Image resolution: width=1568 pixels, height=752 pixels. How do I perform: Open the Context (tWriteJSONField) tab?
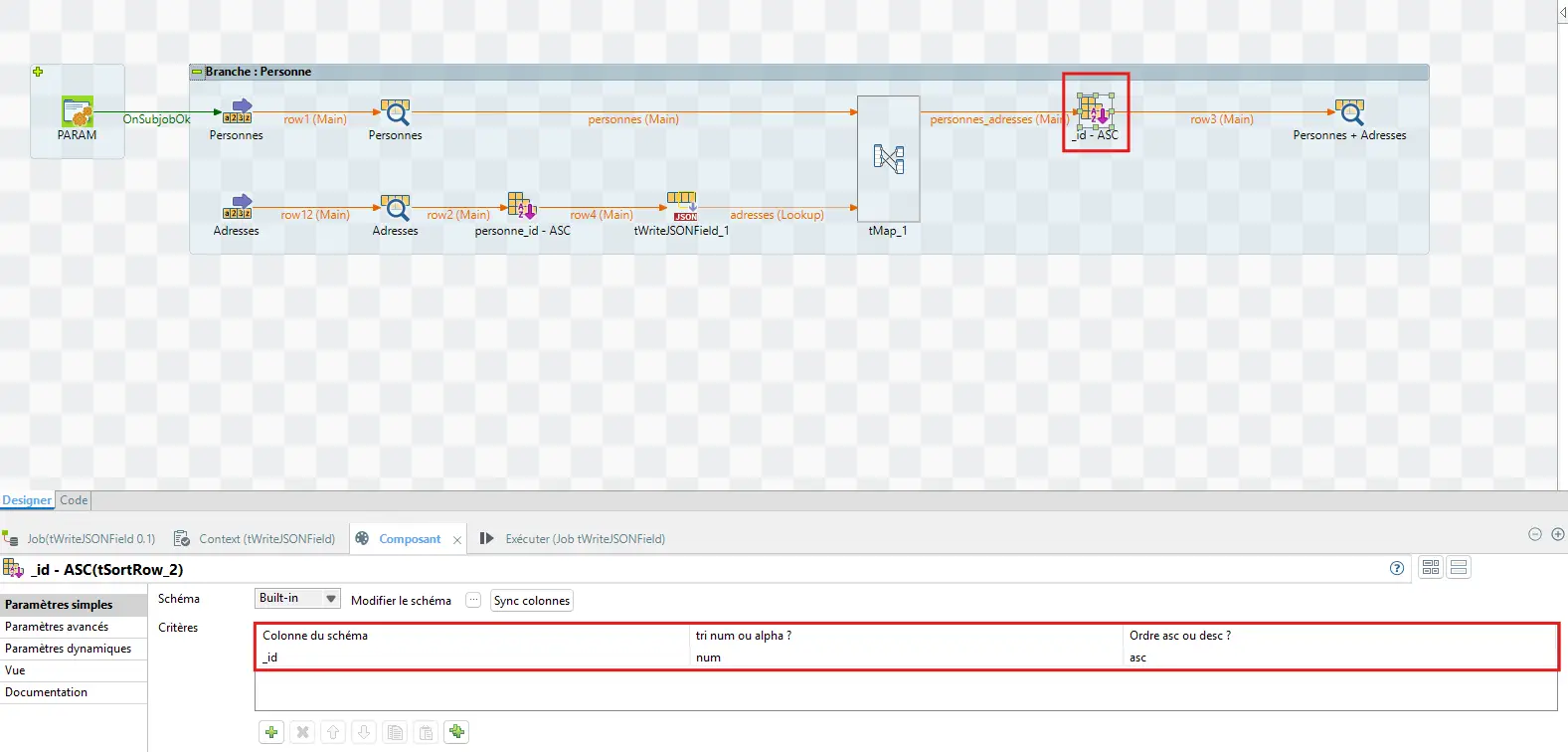tap(266, 539)
